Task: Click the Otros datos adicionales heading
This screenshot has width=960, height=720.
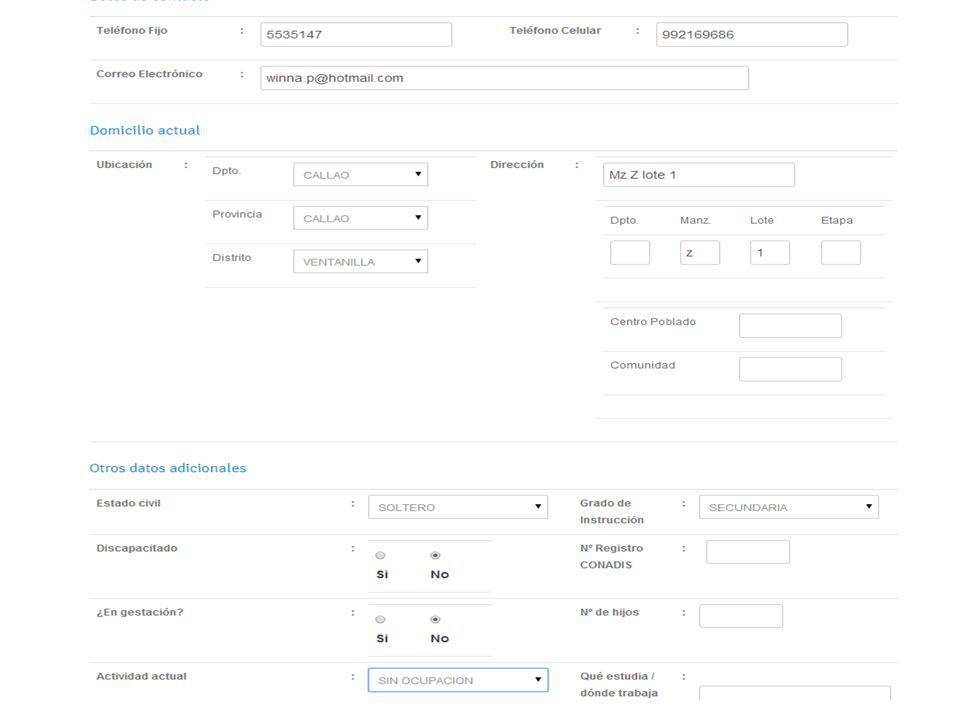Action: coord(168,468)
